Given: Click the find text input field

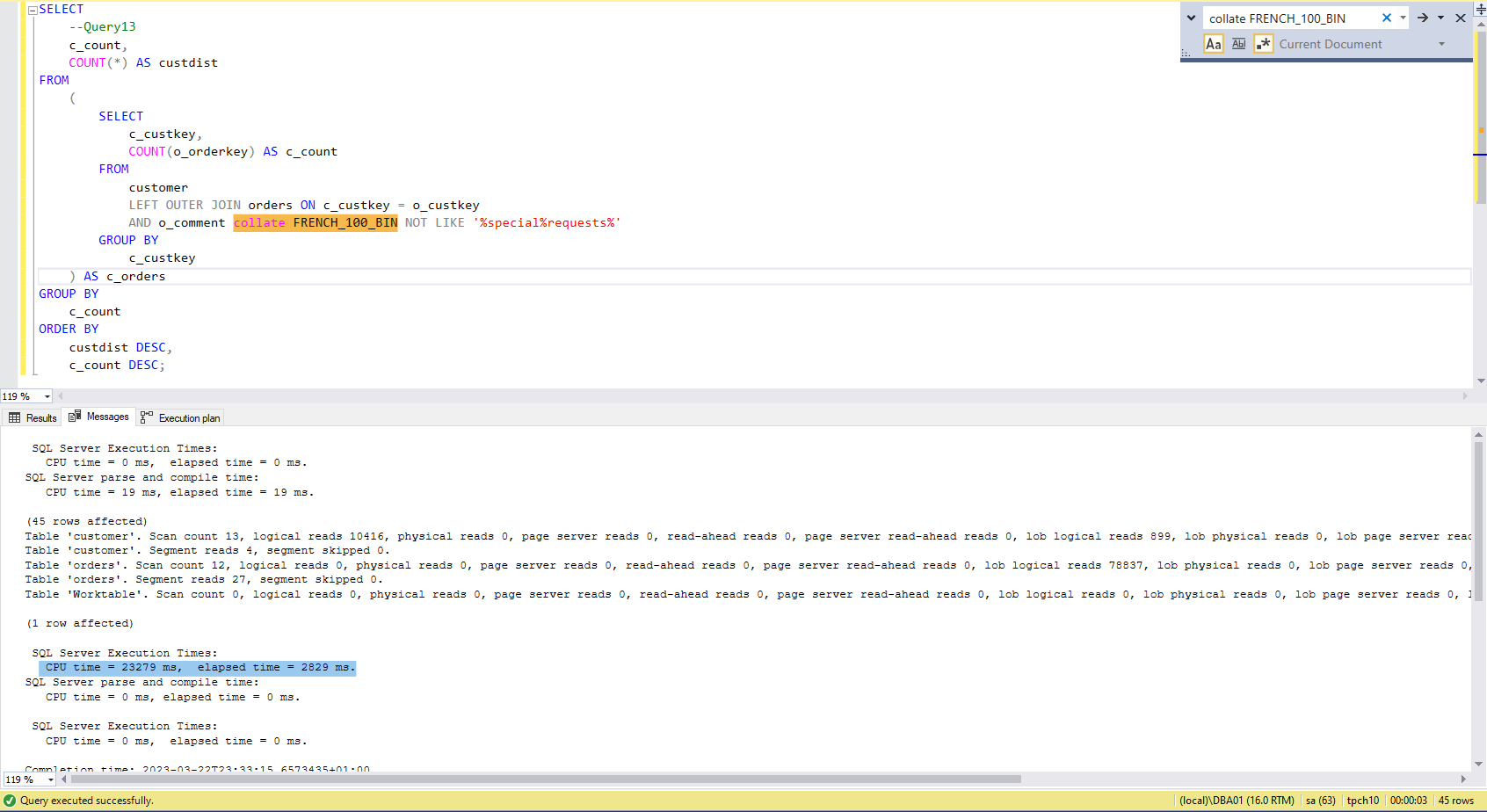Looking at the screenshot, I should (1292, 18).
